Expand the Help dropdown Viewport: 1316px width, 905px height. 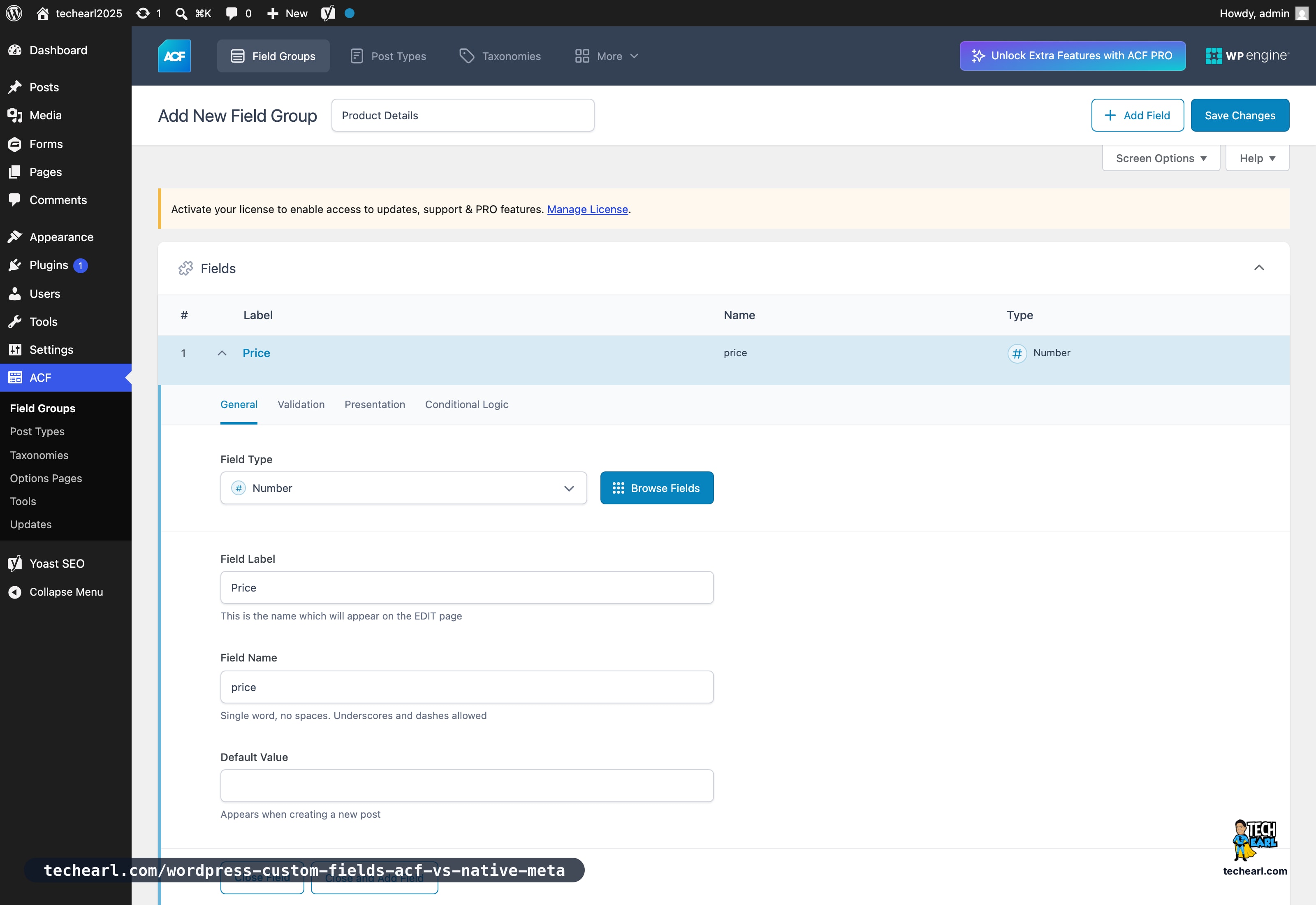1257,158
